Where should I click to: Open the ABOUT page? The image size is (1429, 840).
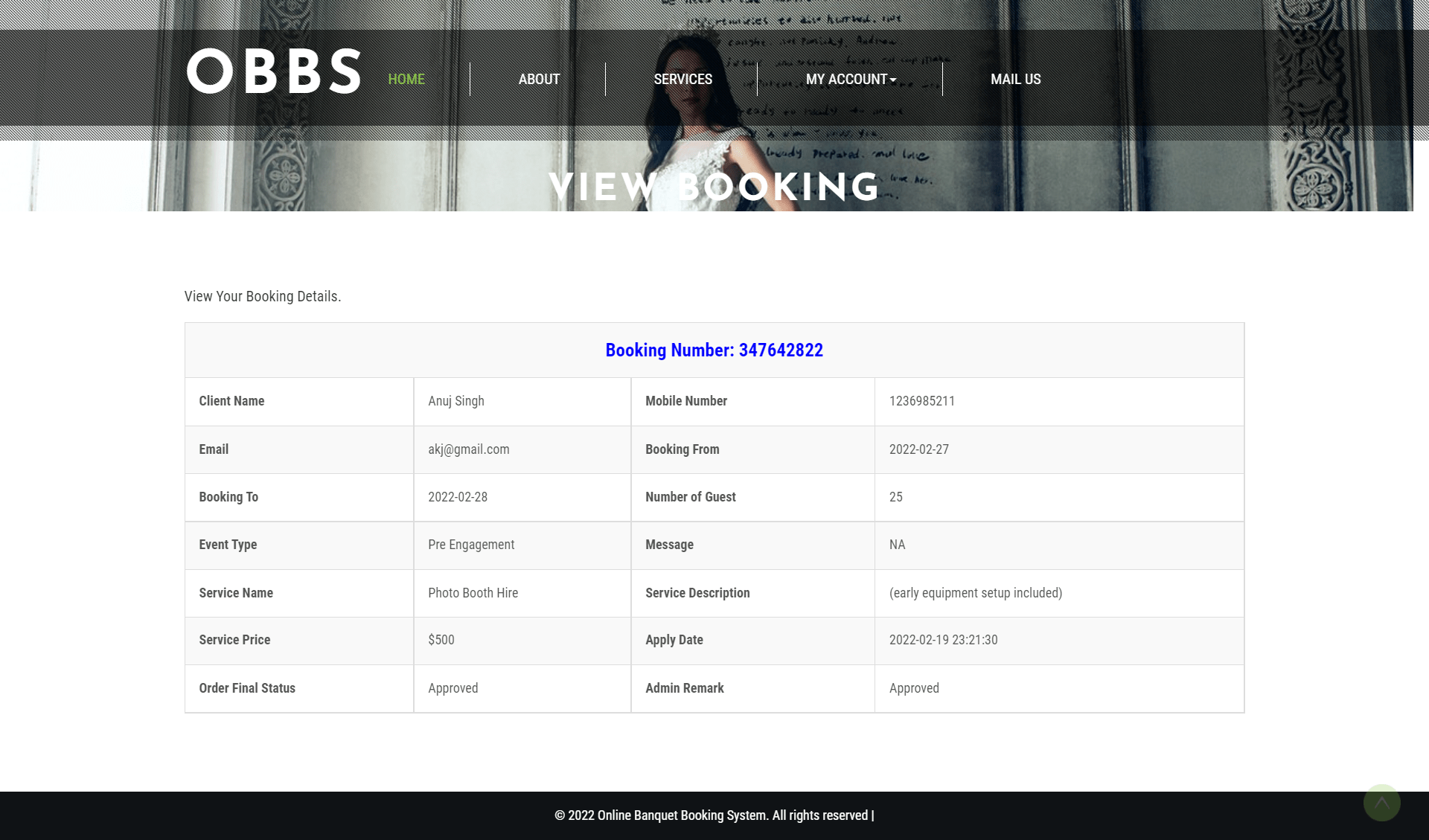tap(539, 79)
